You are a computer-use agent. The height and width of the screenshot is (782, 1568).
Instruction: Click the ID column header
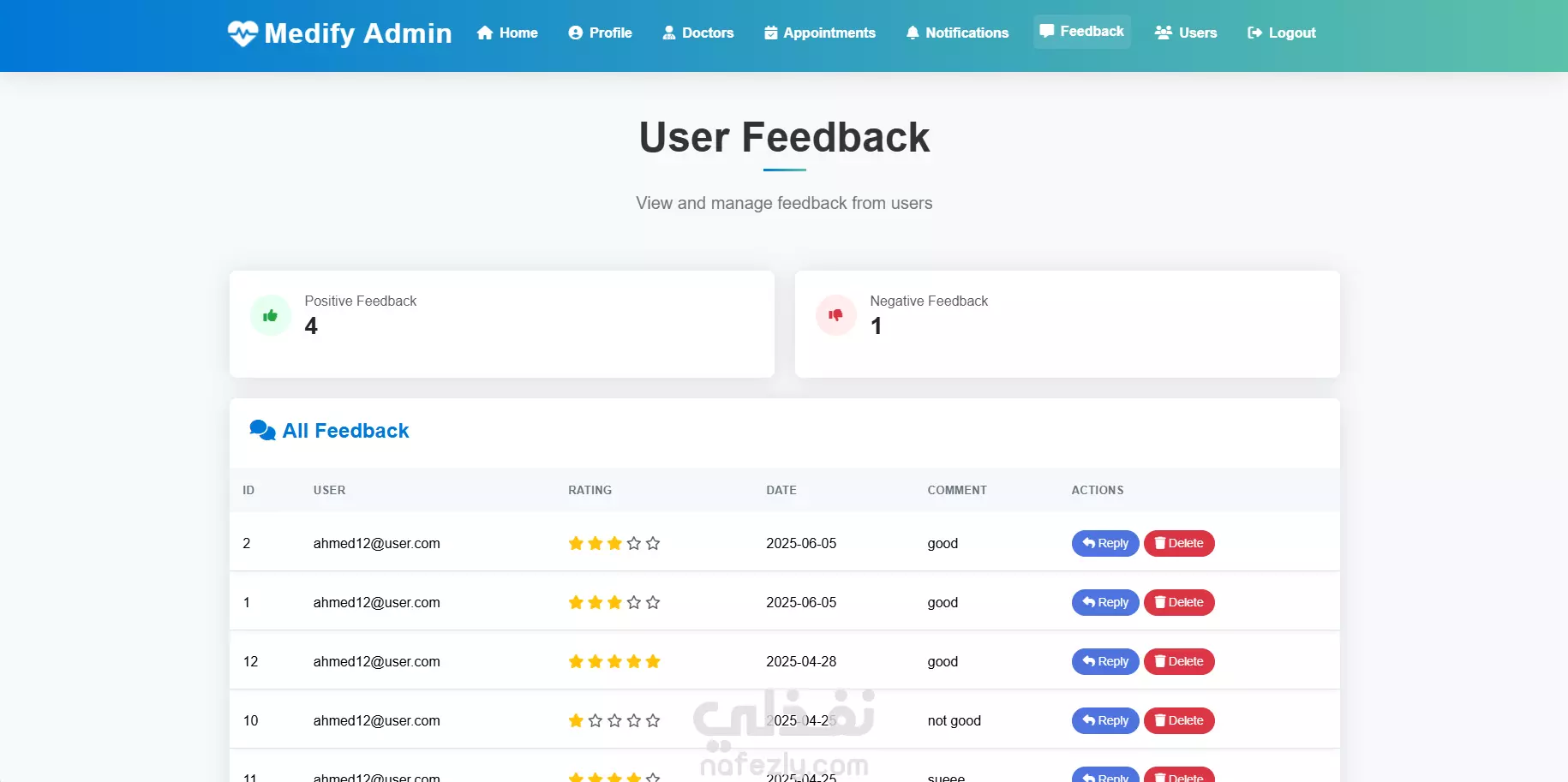pyautogui.click(x=248, y=490)
